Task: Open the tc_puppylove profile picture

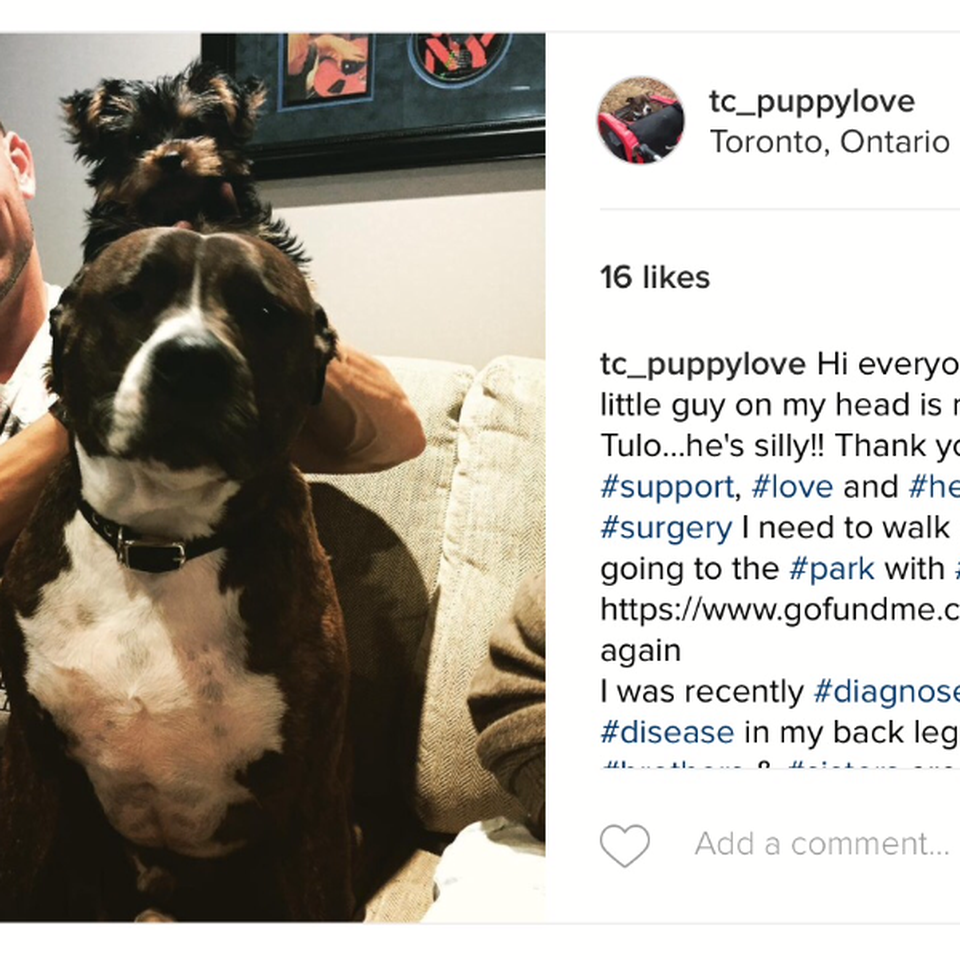Action: [x=641, y=120]
